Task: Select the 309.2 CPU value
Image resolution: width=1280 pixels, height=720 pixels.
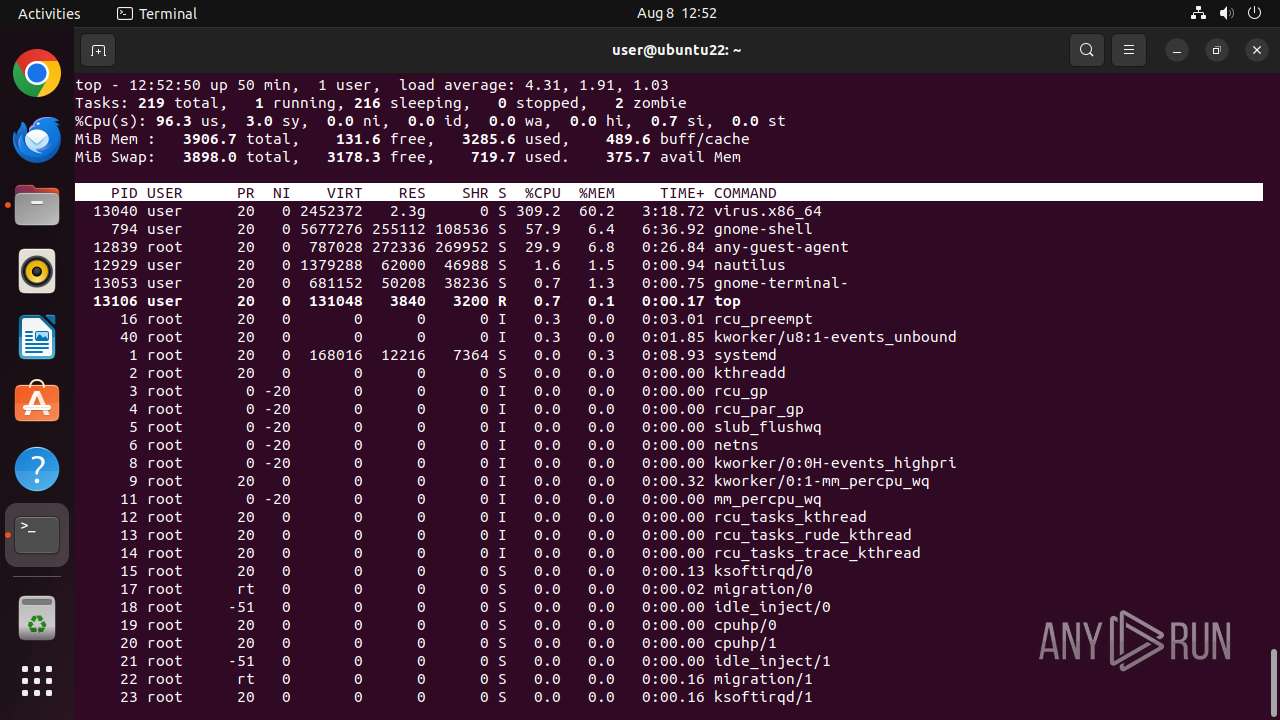Action: (539, 211)
